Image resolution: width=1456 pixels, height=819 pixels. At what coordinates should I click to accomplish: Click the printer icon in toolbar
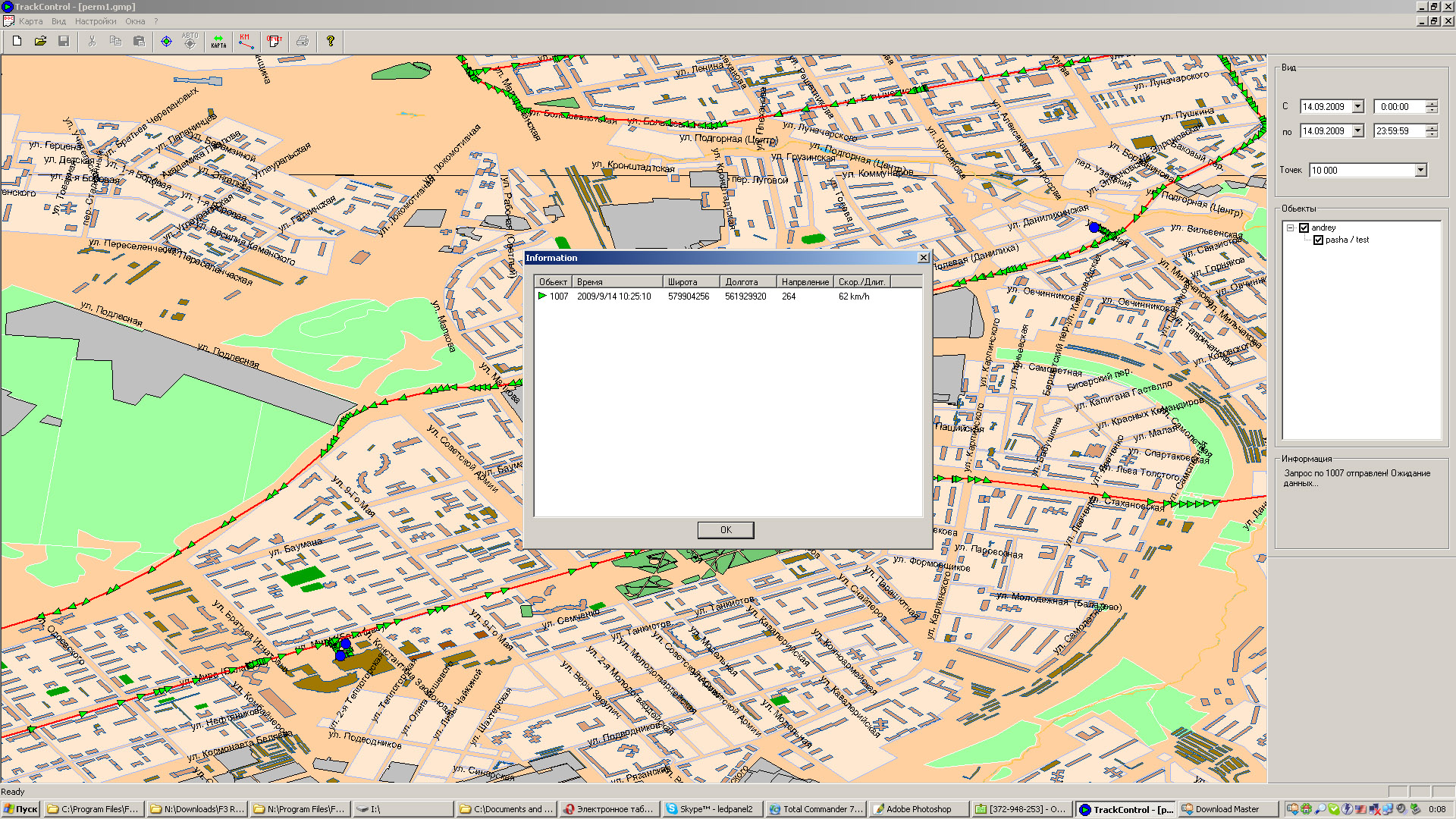[302, 41]
